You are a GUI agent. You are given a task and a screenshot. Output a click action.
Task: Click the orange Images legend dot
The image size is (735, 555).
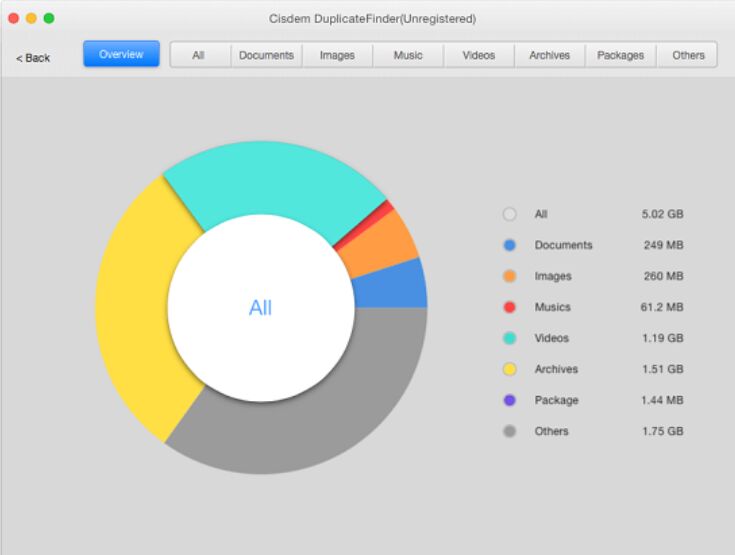(510, 276)
